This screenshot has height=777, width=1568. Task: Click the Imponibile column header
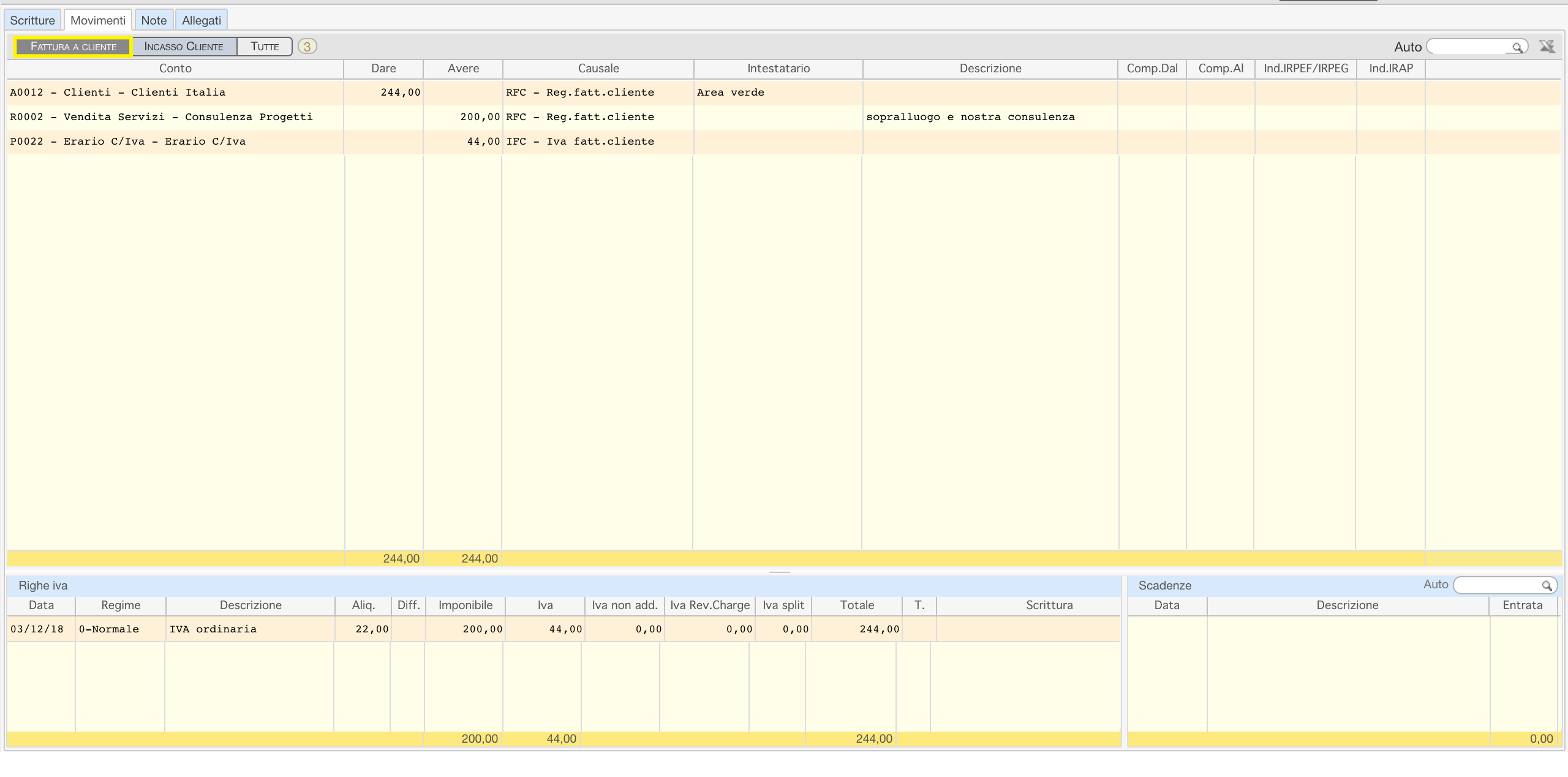[x=466, y=605]
